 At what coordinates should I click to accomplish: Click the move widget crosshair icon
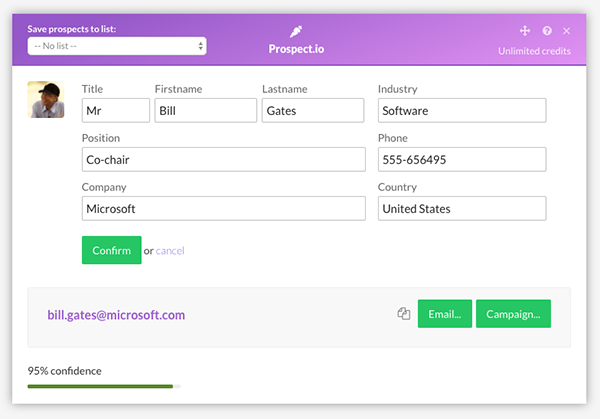tap(525, 31)
